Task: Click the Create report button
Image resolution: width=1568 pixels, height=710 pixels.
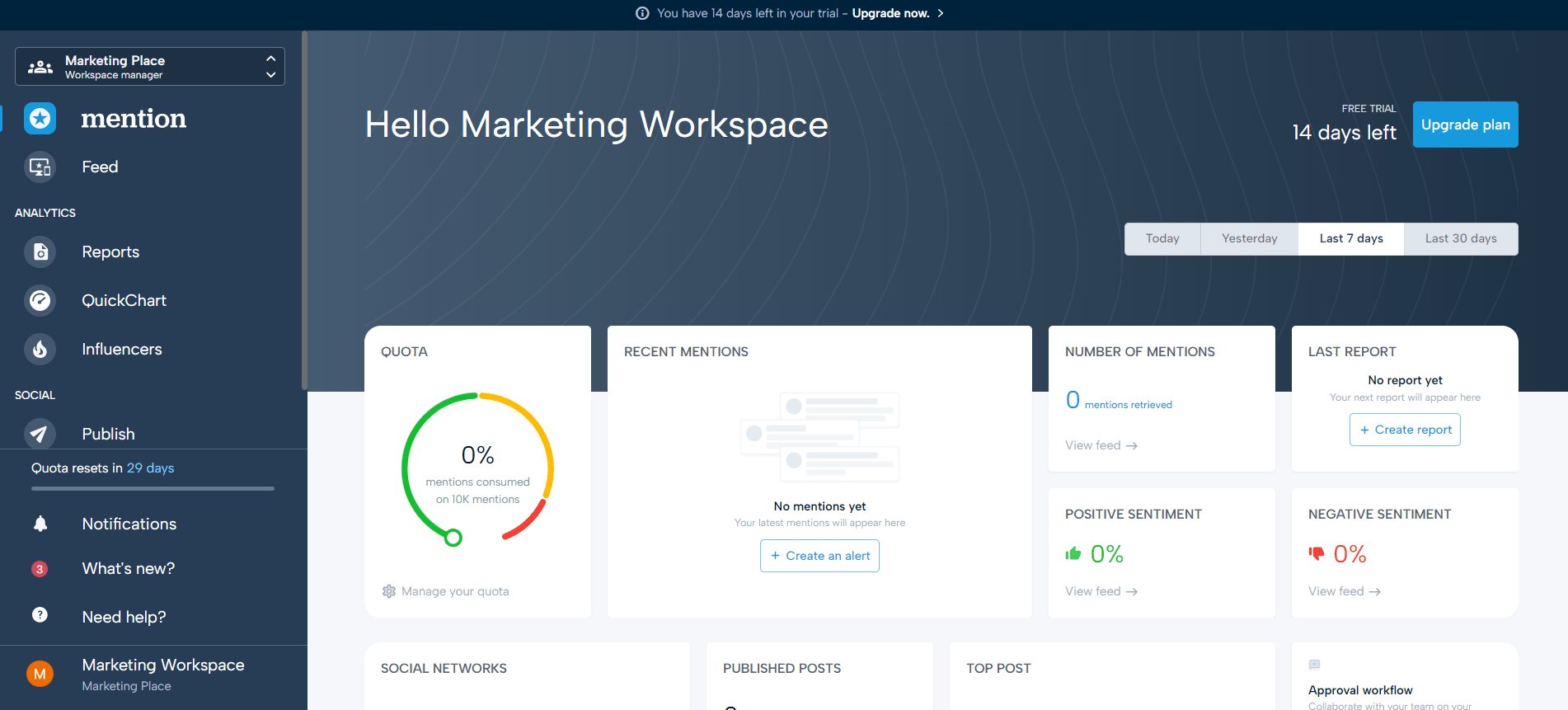Action: pos(1405,430)
